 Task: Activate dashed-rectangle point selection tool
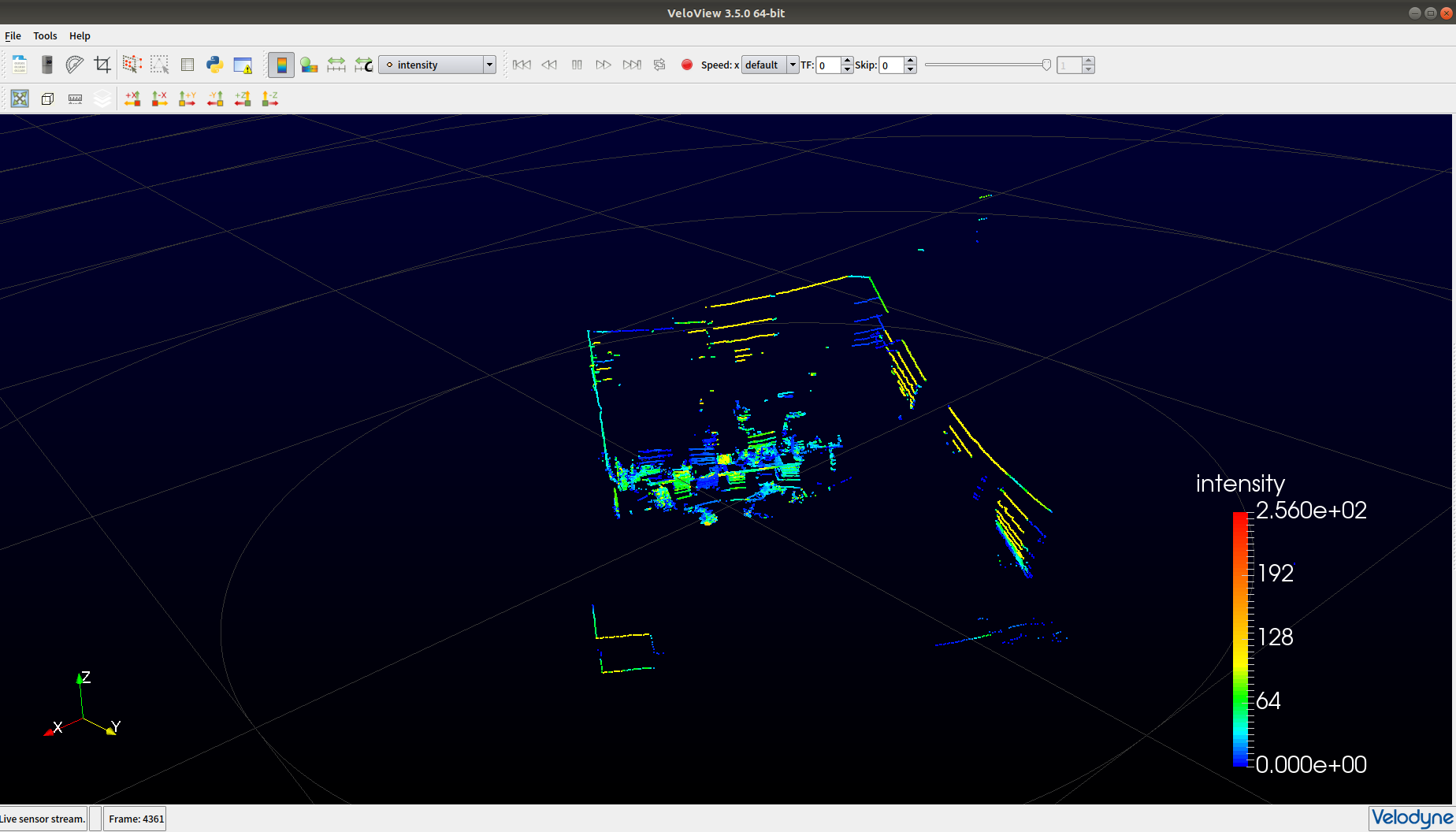[160, 65]
